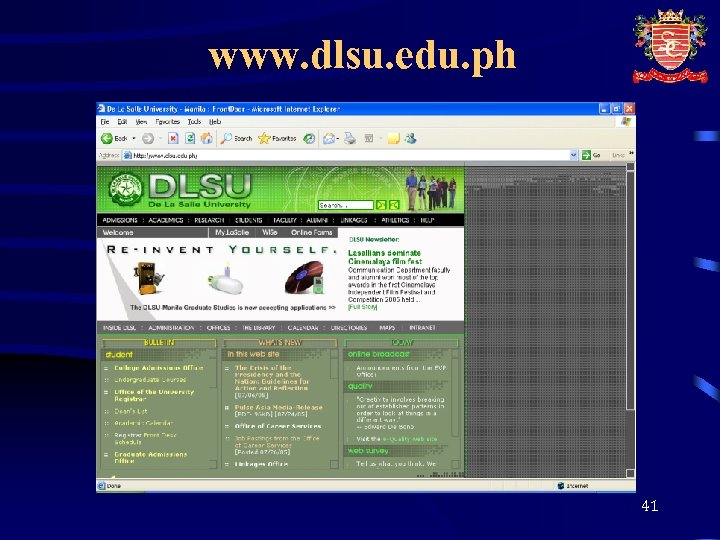The width and height of the screenshot is (720, 540).
Task: Click the Messenger people toolbar icon
Action: (x=411, y=138)
